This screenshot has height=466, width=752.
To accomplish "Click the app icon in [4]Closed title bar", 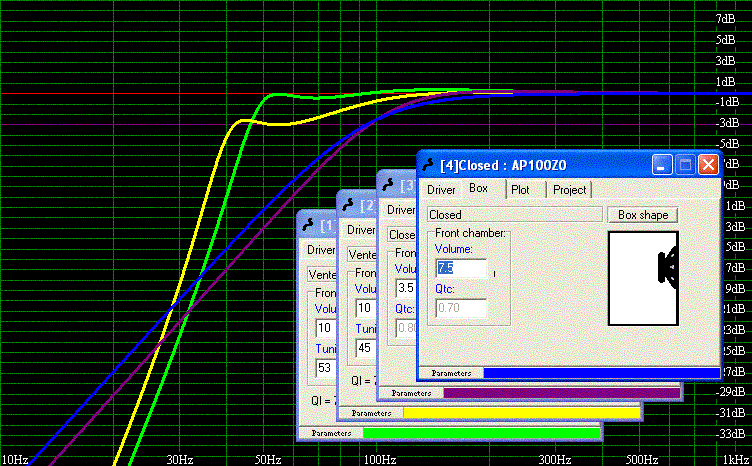I will click(429, 165).
